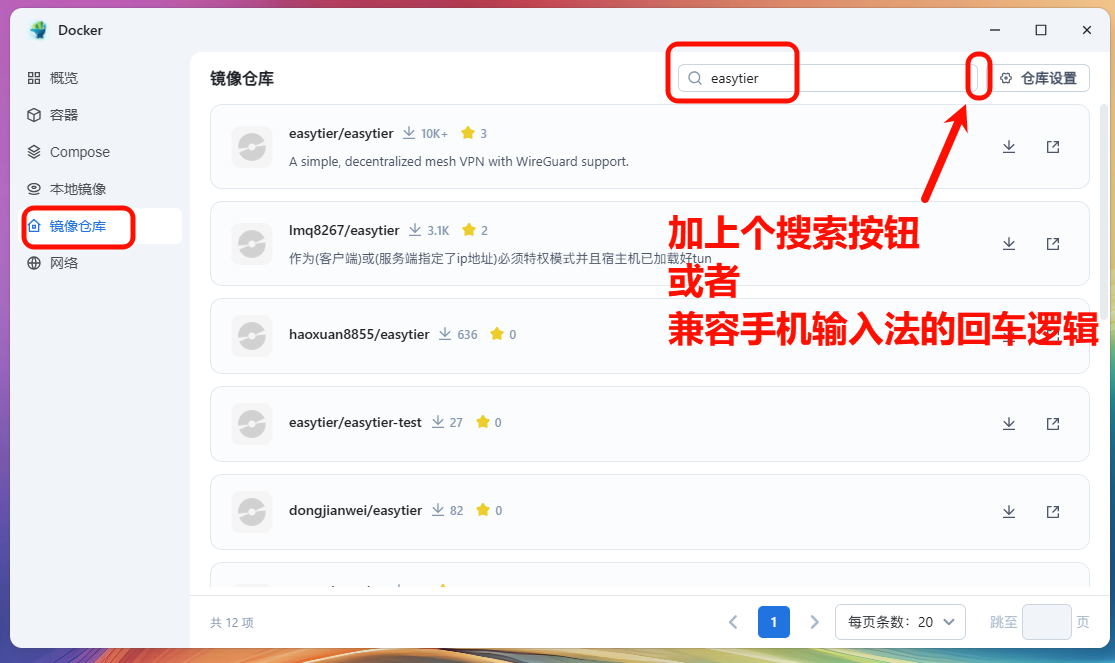Screen dimensions: 1115x663
Task: Open 仓库设置 registry settings
Action: coord(1039,78)
